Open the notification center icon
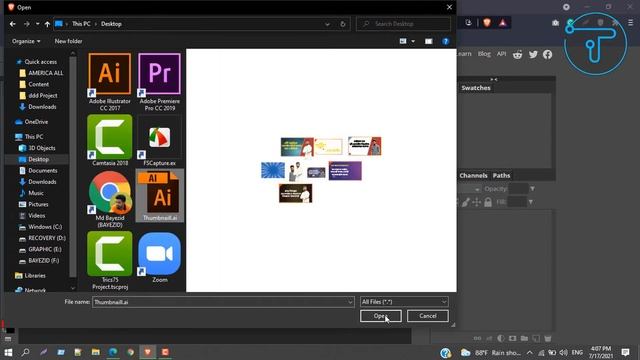This screenshot has height=360, width=640. tap(625, 352)
